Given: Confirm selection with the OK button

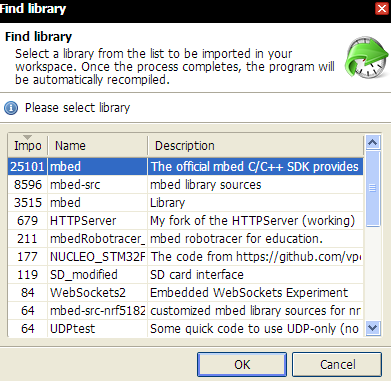Looking at the screenshot, I should click(x=242, y=364).
